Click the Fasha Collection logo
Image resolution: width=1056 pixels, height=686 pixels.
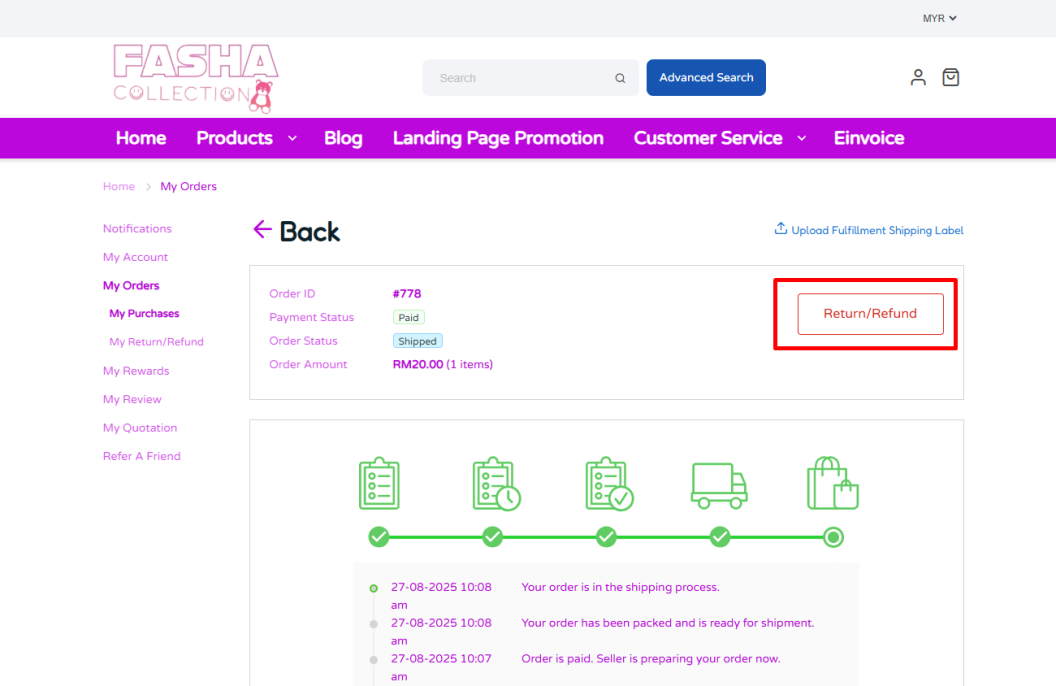tap(196, 77)
